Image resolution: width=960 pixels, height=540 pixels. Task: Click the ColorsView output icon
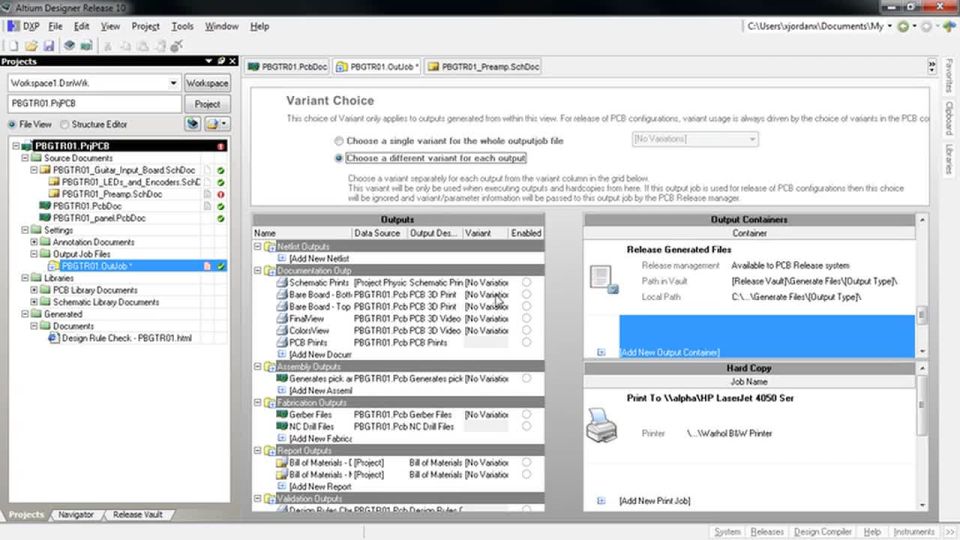click(x=282, y=330)
